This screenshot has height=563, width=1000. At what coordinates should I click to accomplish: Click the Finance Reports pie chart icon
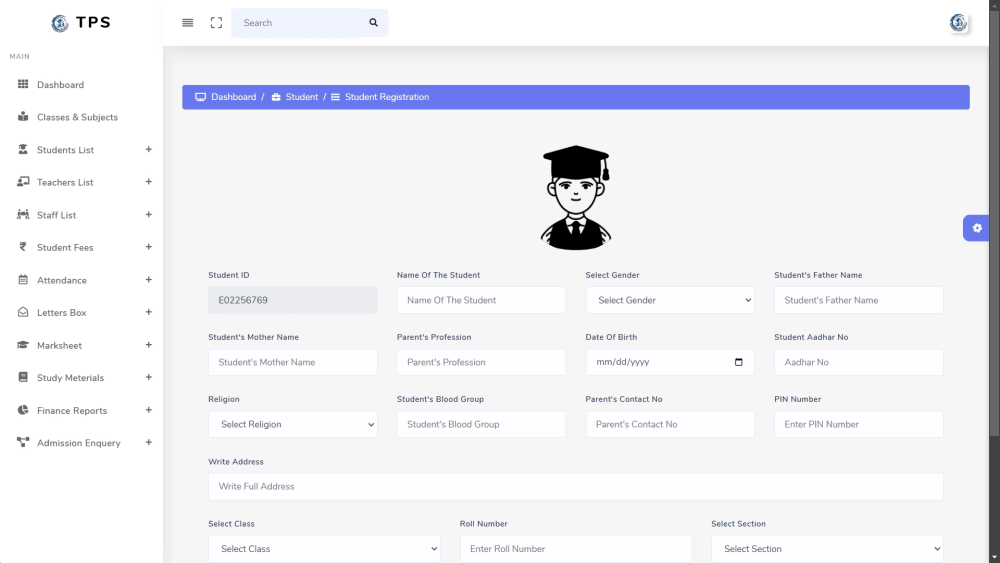[x=23, y=410]
